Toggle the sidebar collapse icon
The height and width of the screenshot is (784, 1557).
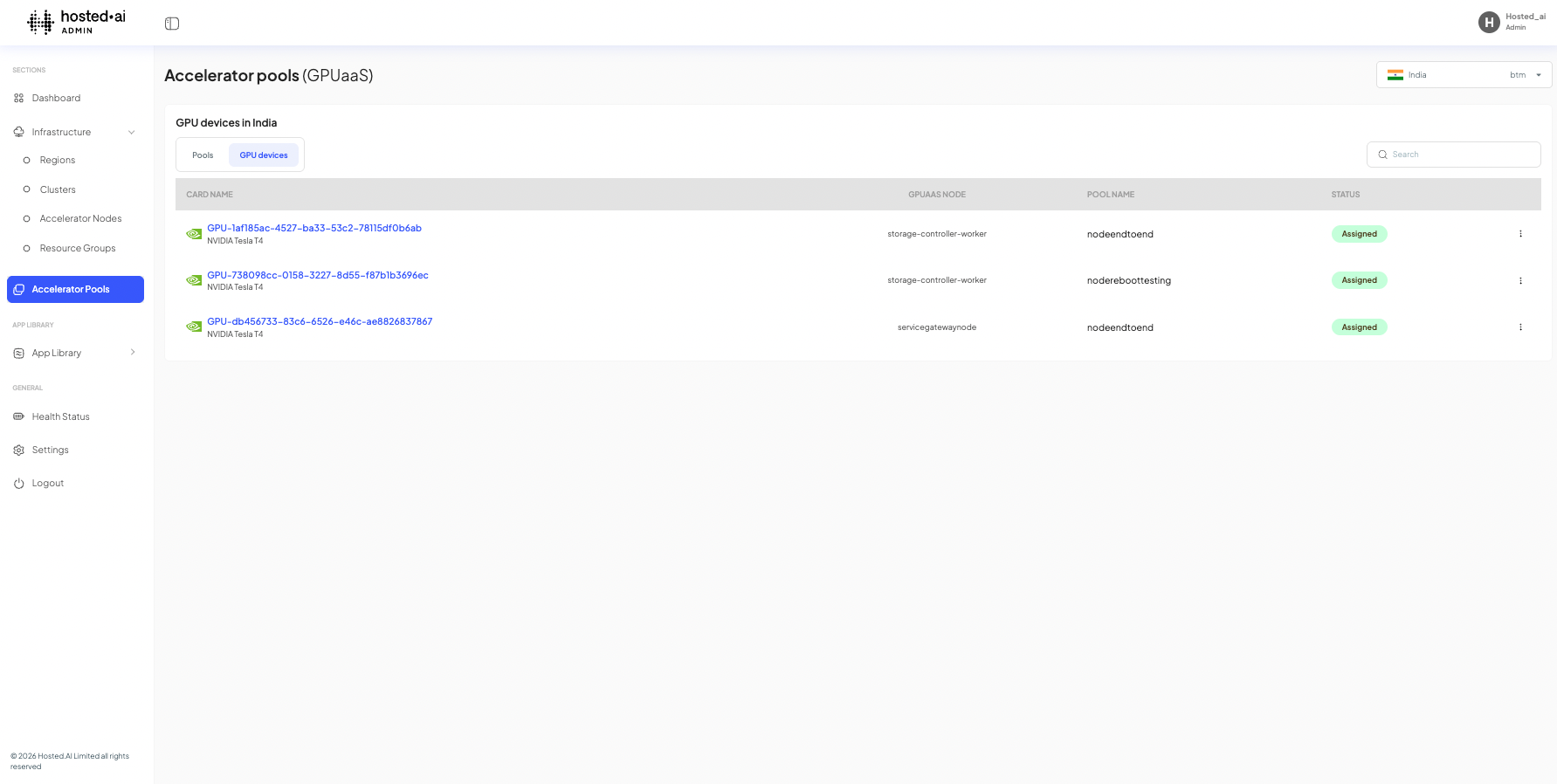pyautogui.click(x=172, y=24)
